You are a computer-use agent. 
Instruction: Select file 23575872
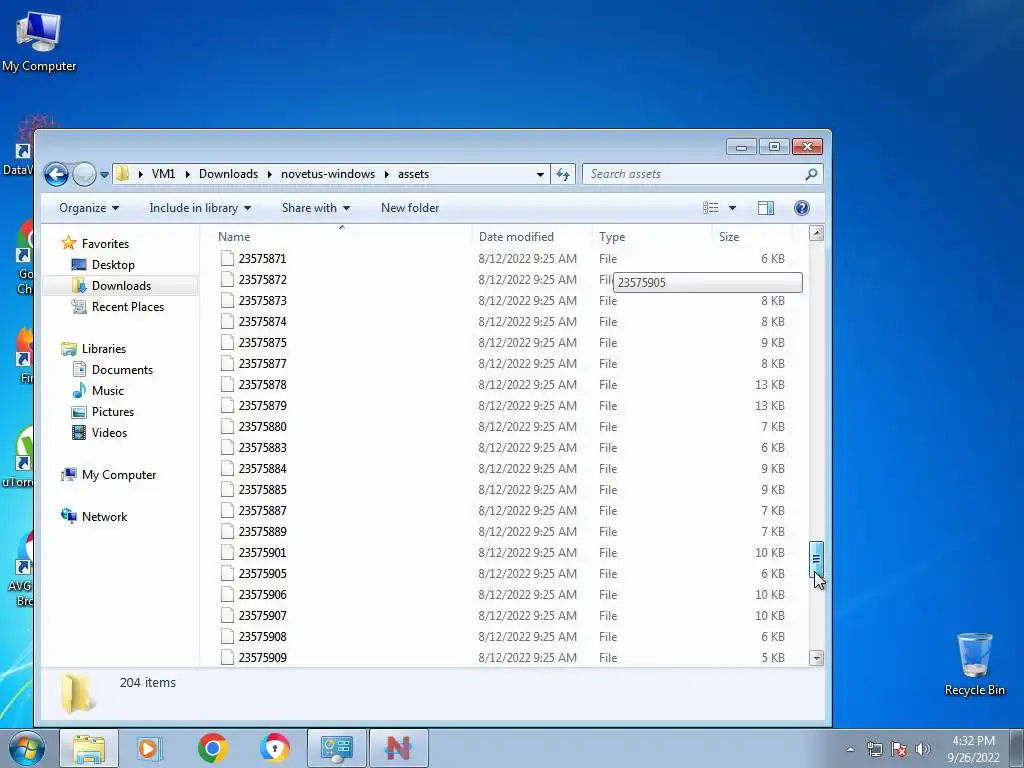(262, 280)
